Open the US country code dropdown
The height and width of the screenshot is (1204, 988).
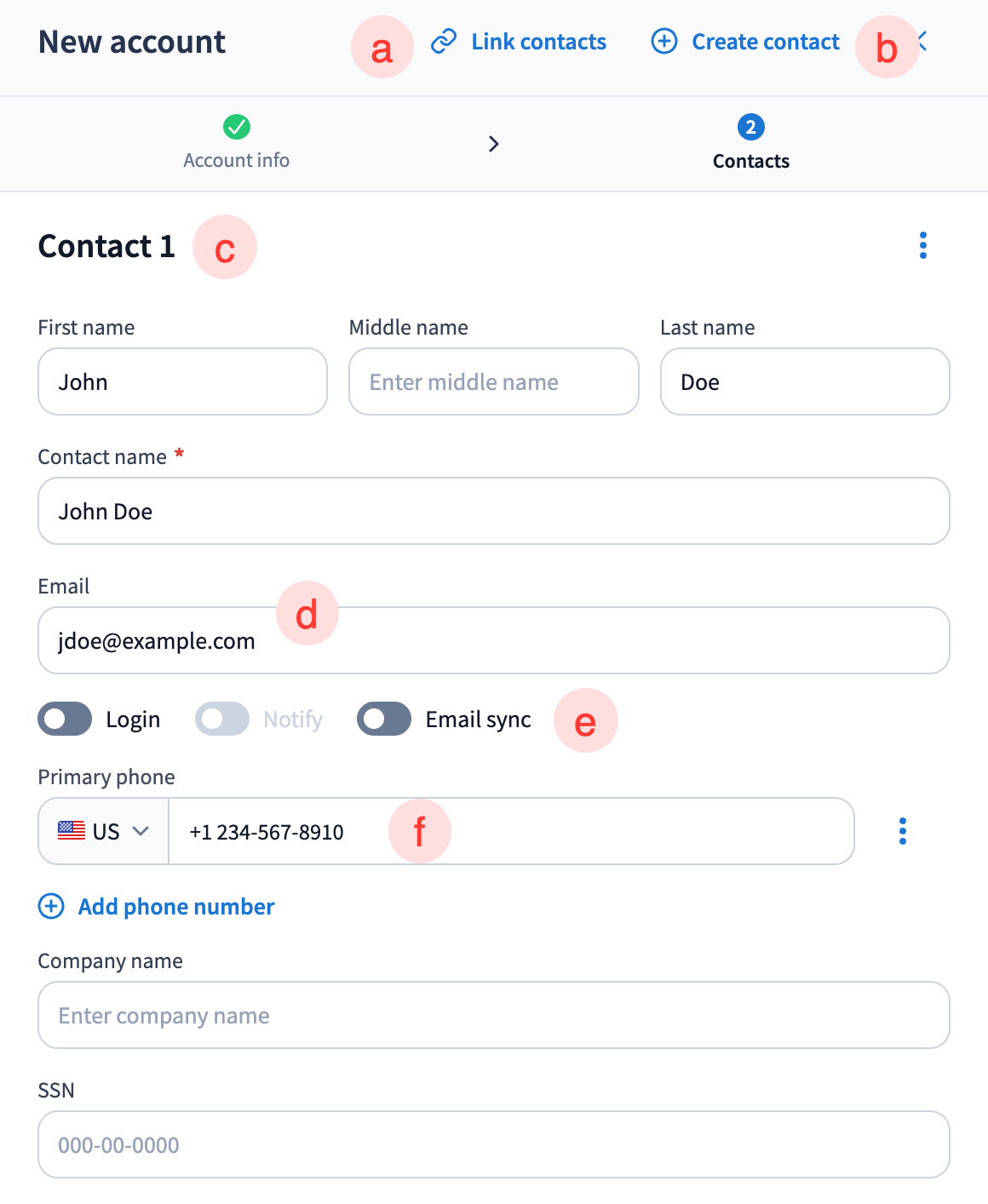click(x=104, y=831)
